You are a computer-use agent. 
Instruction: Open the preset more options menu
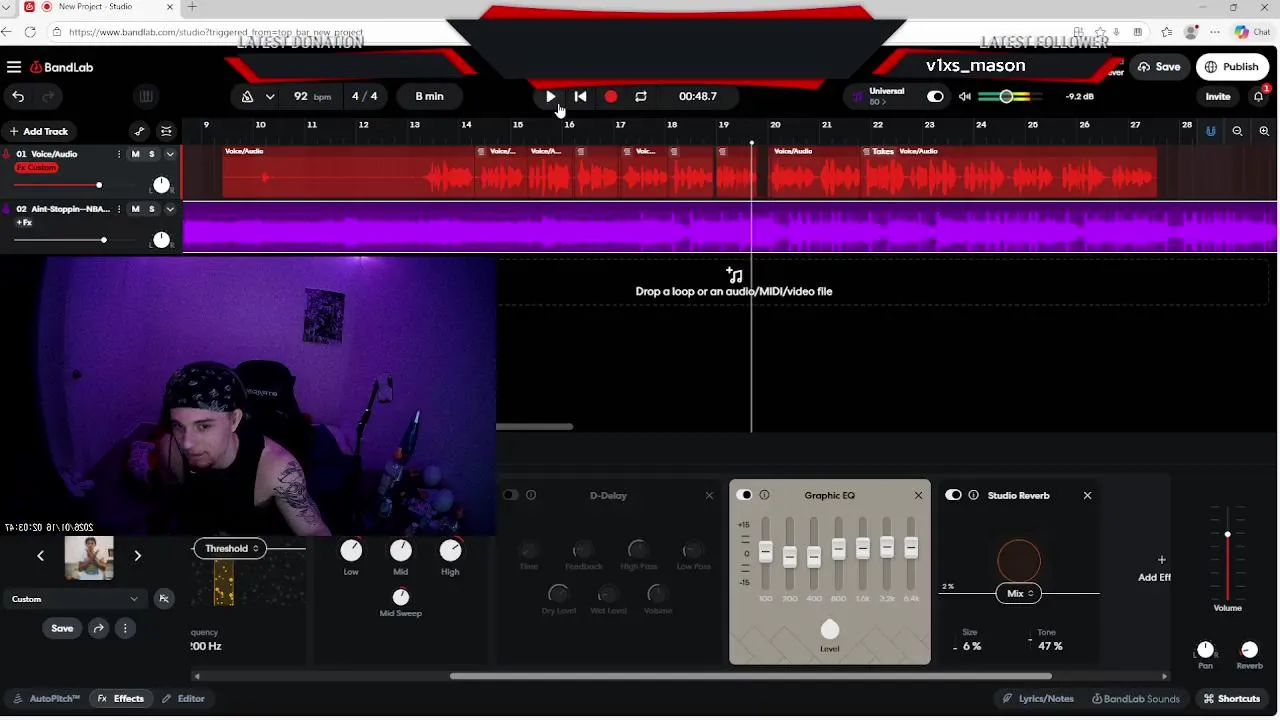point(125,628)
